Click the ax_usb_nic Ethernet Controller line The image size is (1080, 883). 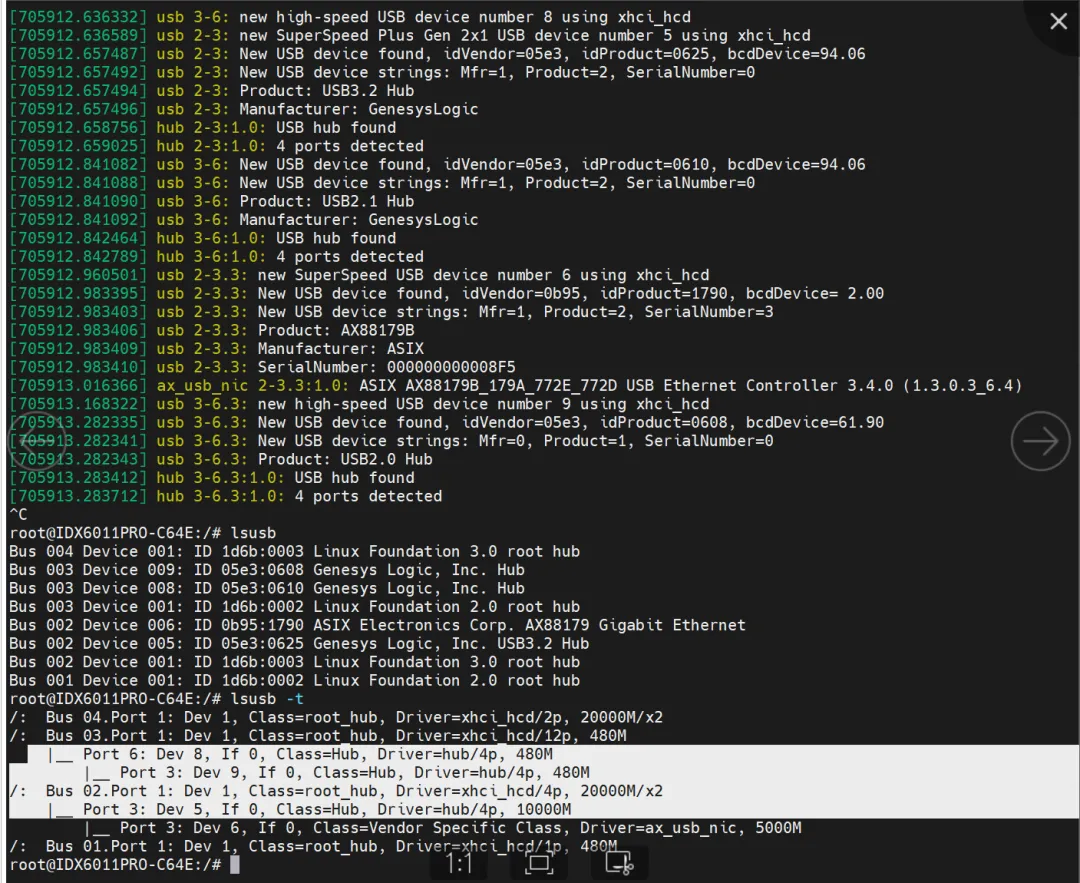[x=516, y=386]
